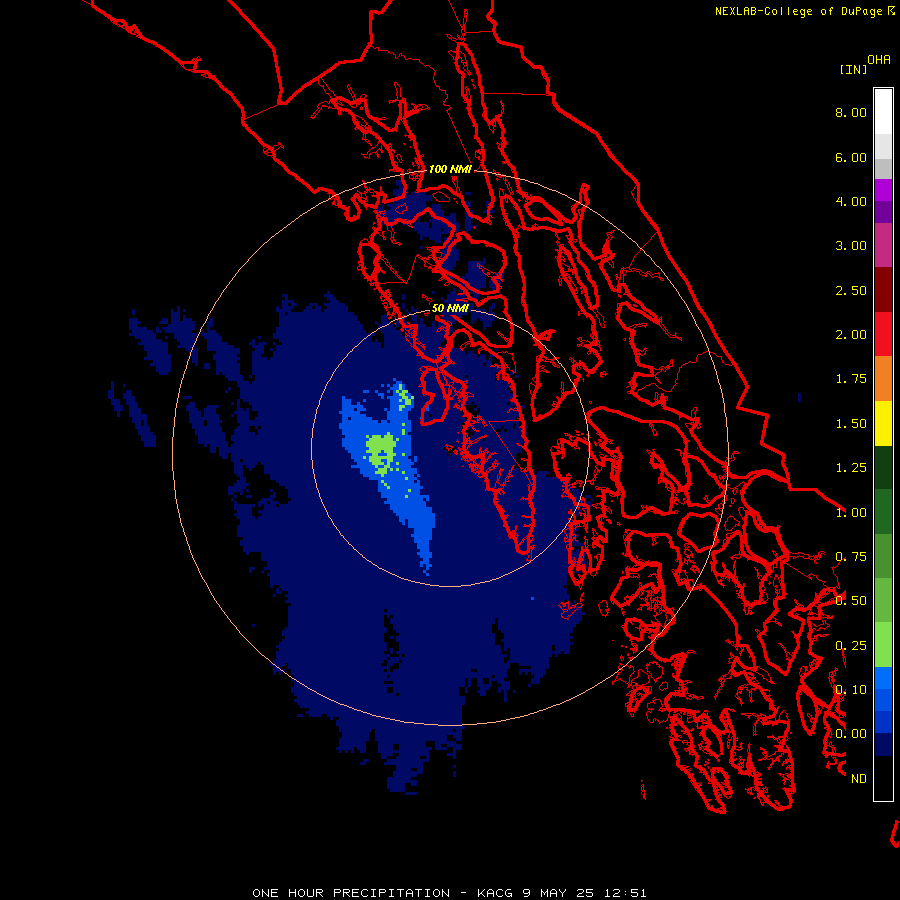Click the 8.00 legend value

[x=851, y=112]
